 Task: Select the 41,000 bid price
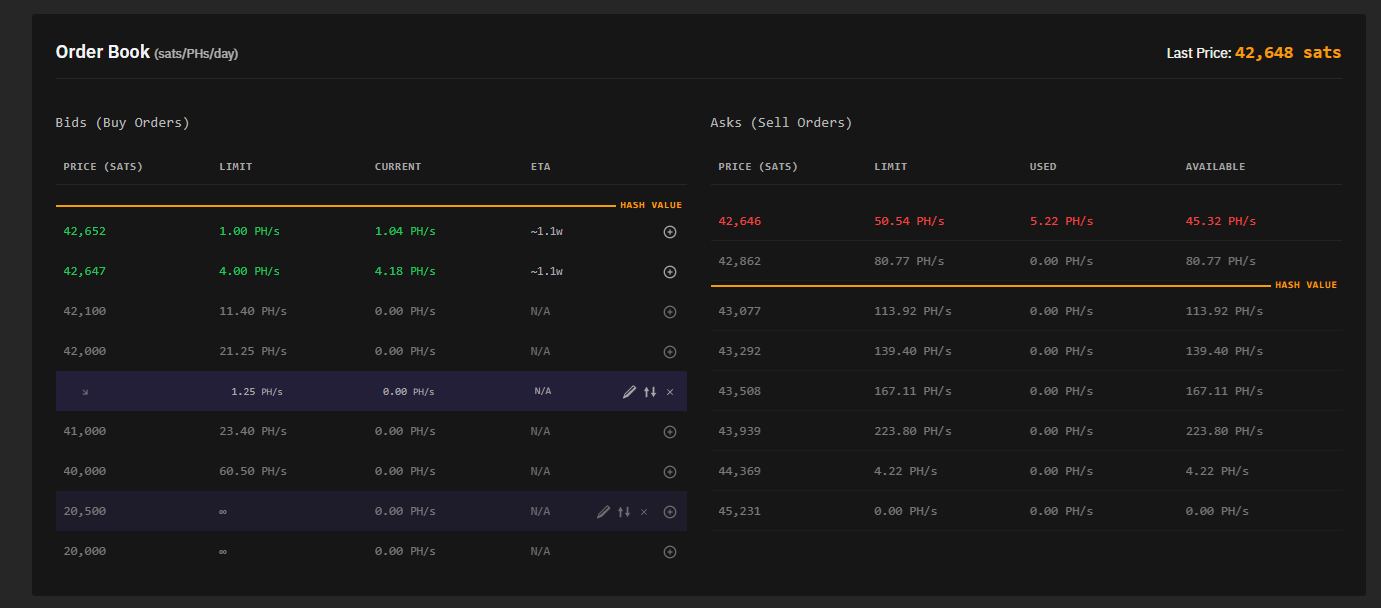84,431
